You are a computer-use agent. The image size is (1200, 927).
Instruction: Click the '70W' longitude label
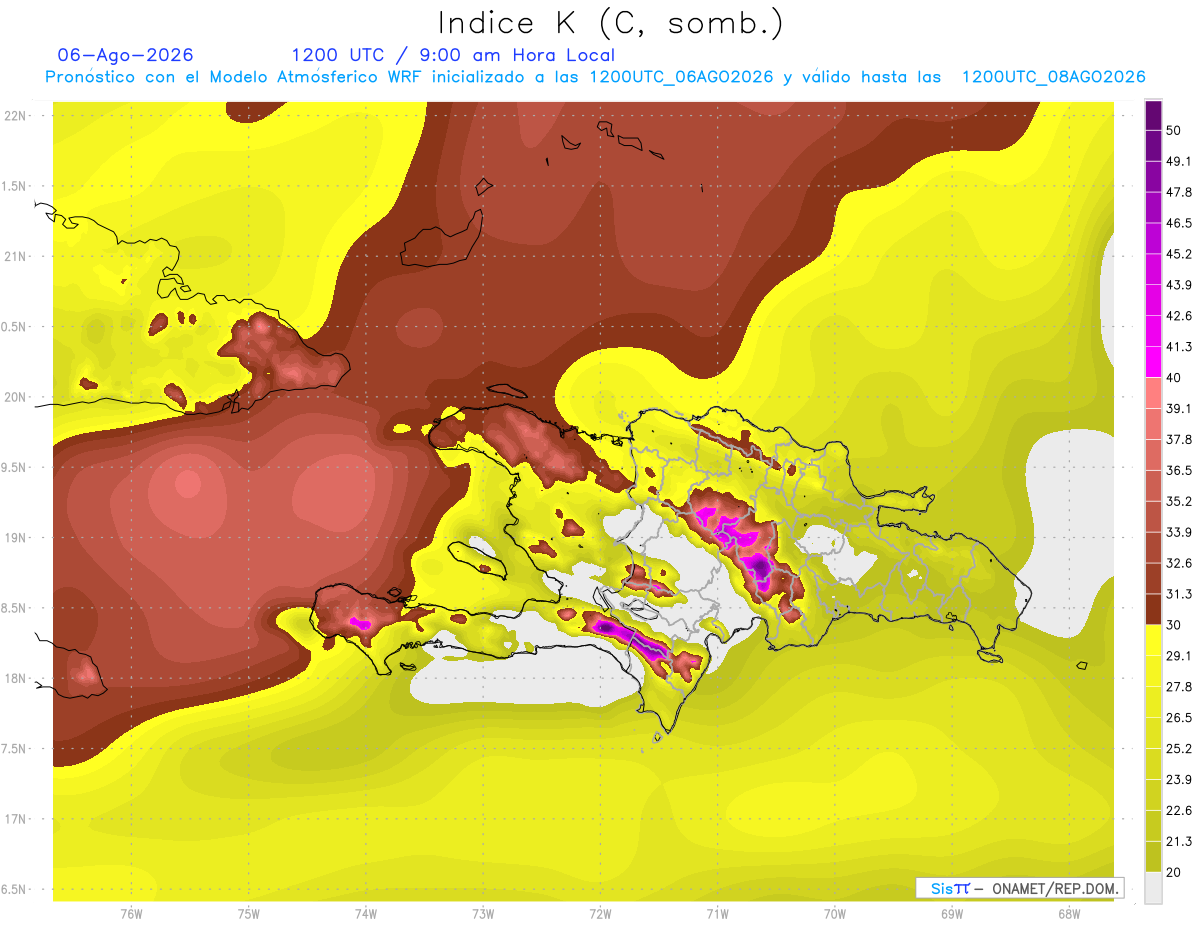click(835, 913)
